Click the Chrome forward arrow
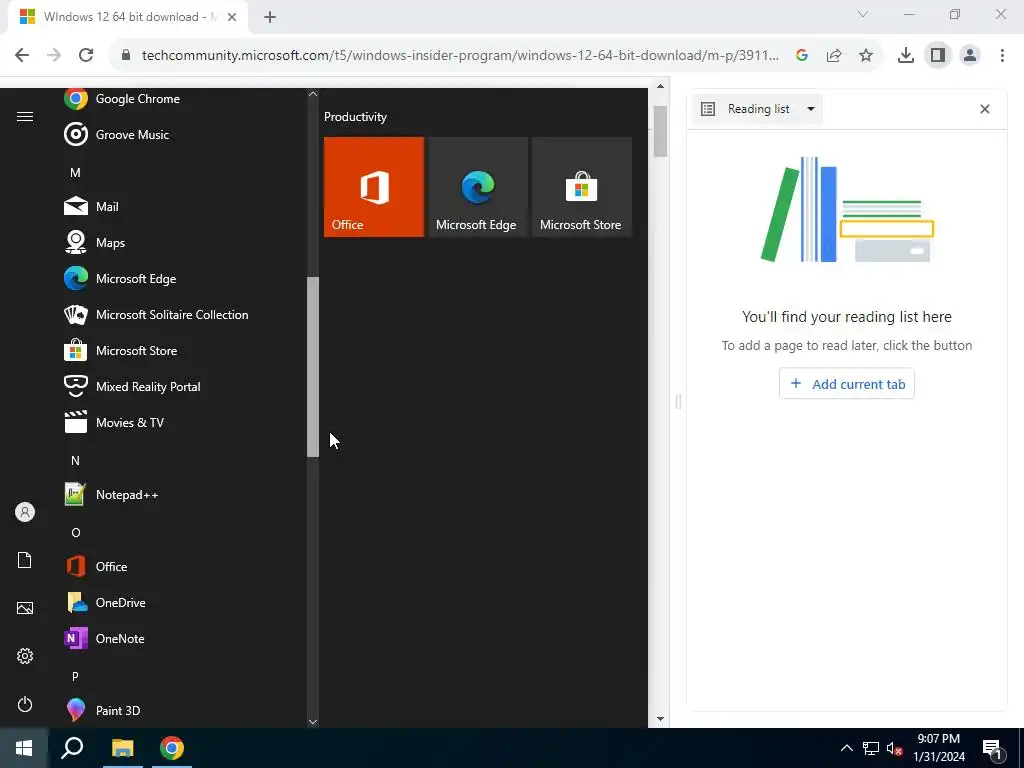Viewport: 1024px width, 768px height. (54, 56)
